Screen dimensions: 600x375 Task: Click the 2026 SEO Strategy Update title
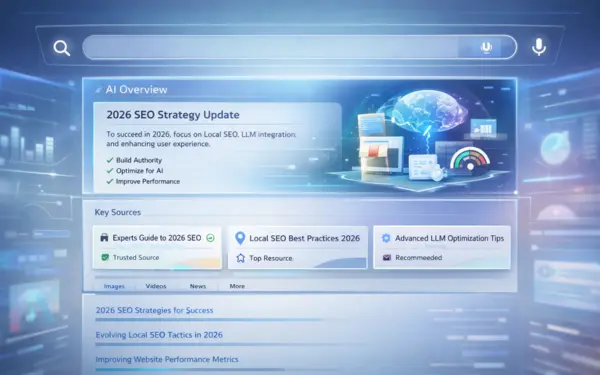[x=173, y=115]
